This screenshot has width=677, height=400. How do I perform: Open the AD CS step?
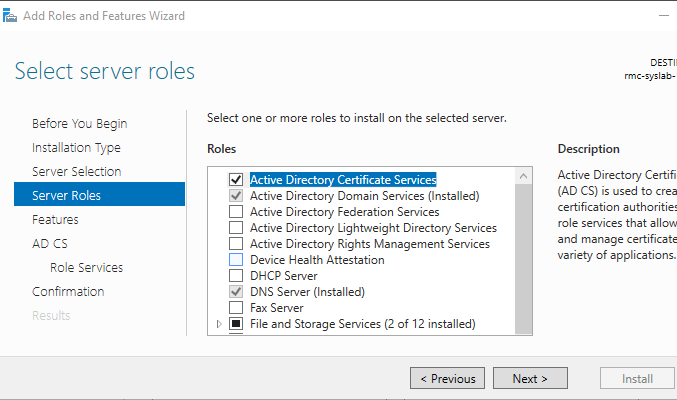(50, 244)
